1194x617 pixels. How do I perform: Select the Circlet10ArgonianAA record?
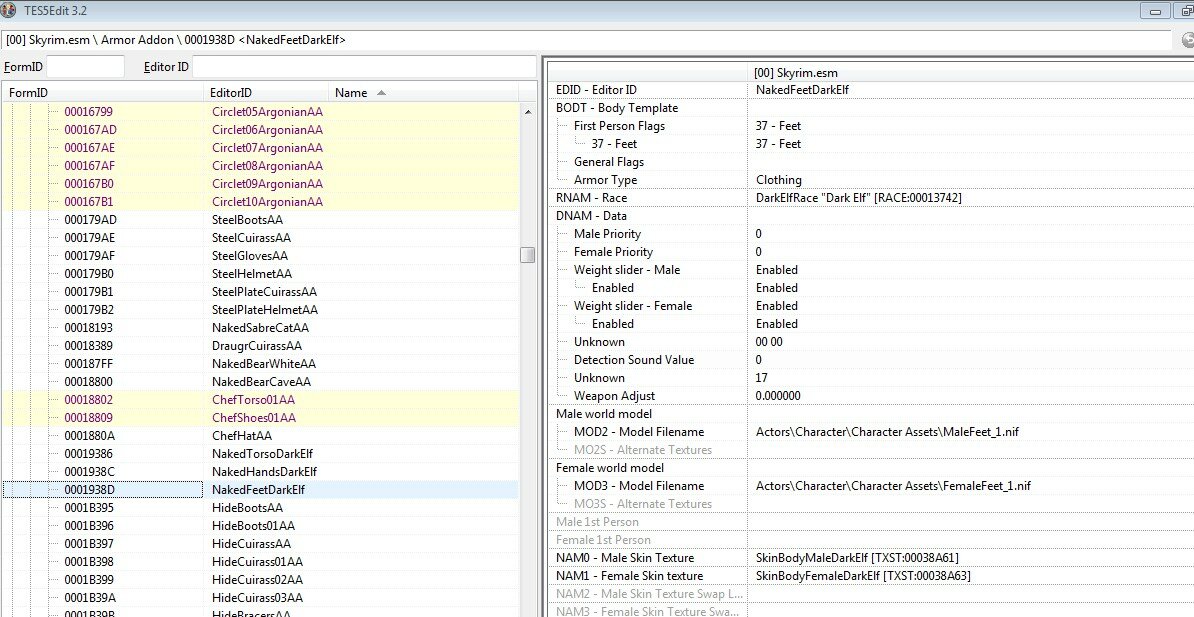tap(260, 202)
